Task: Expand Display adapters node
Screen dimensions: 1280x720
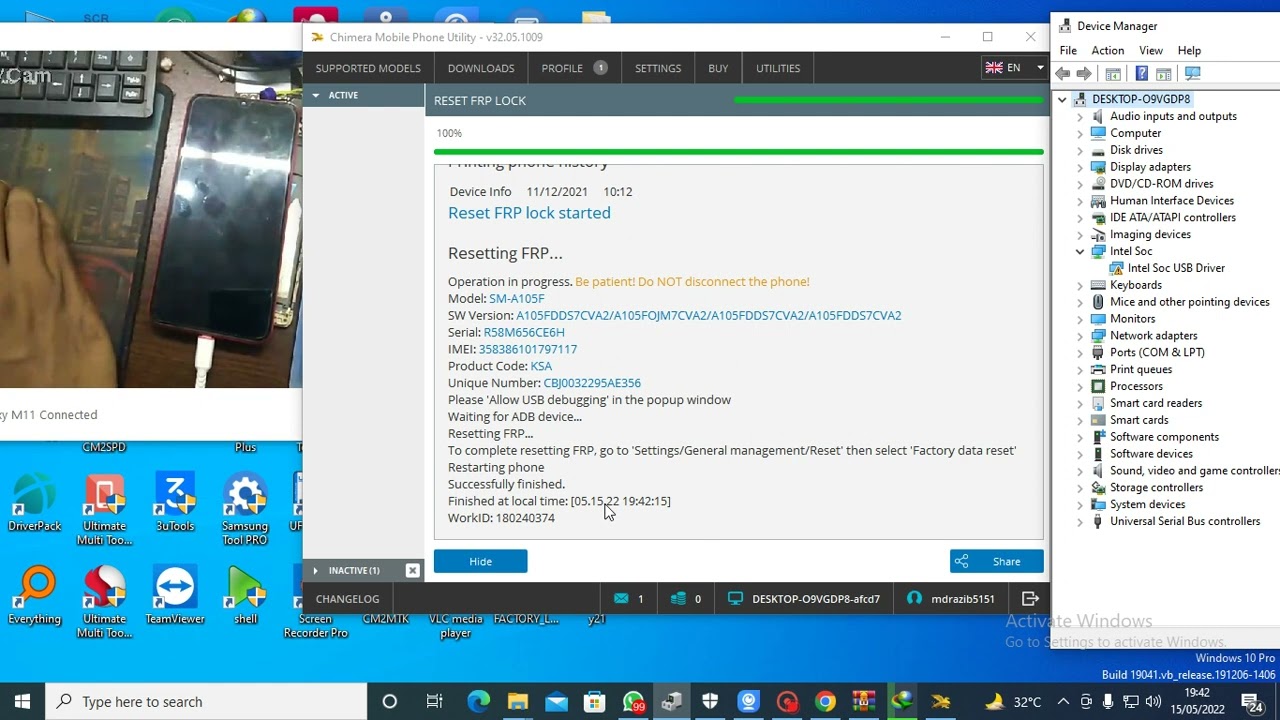Action: pyautogui.click(x=1080, y=167)
